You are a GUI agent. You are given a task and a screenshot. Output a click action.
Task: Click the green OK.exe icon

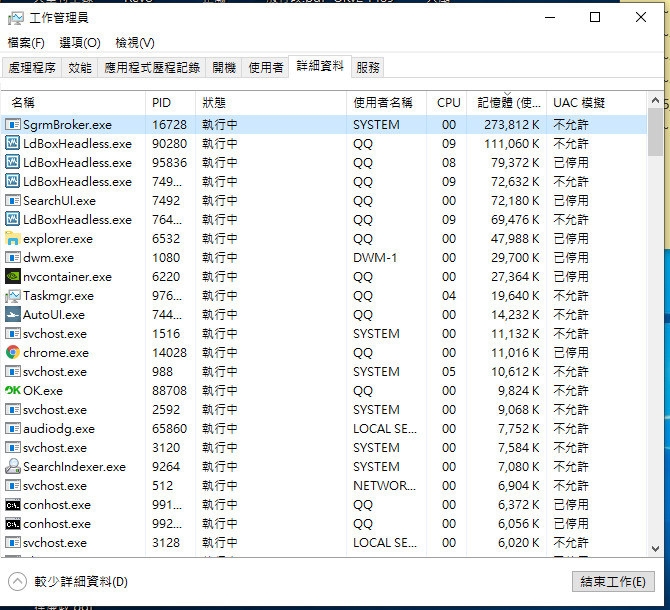(x=12, y=390)
